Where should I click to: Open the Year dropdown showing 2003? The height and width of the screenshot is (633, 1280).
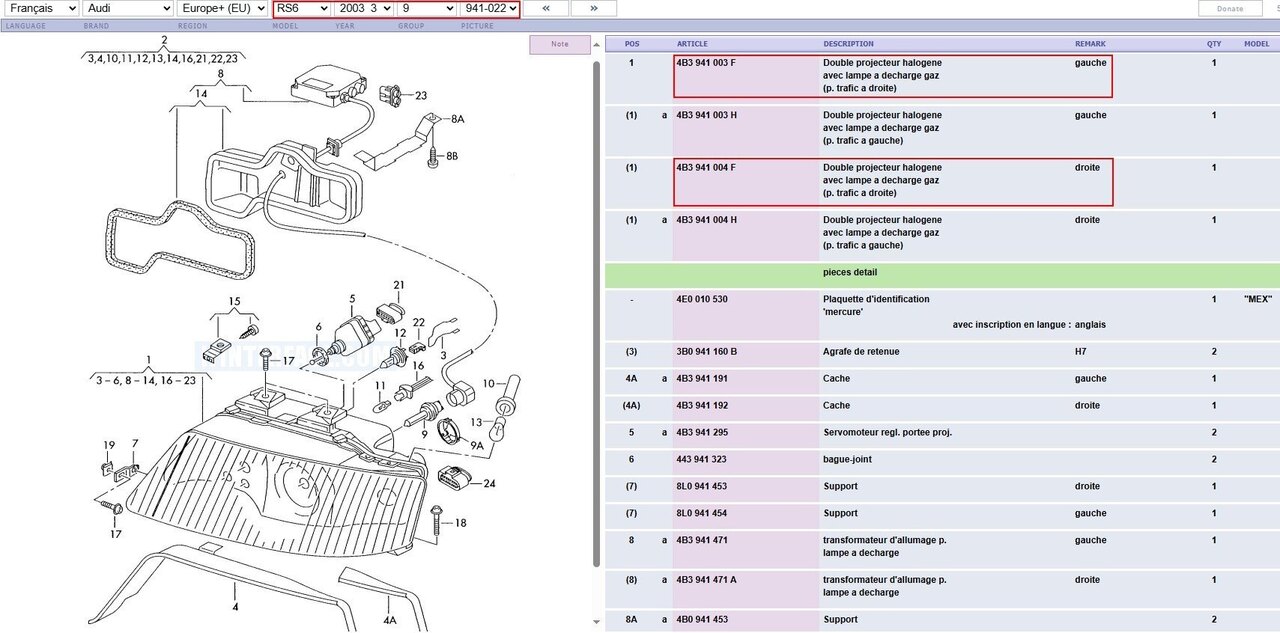363,8
